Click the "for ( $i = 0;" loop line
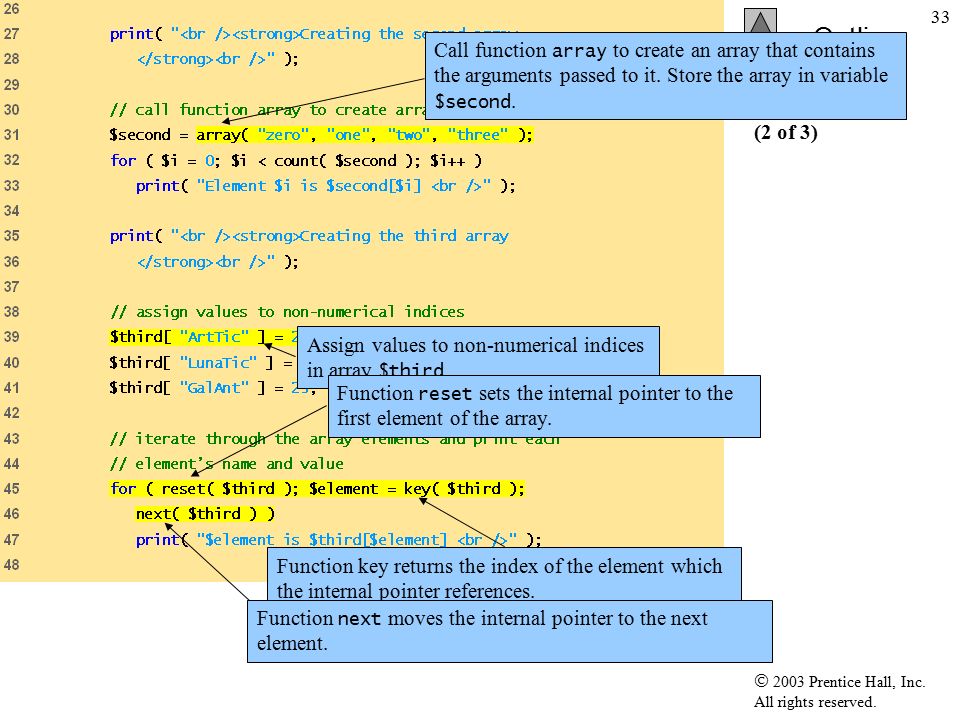960x720 pixels. (296, 160)
